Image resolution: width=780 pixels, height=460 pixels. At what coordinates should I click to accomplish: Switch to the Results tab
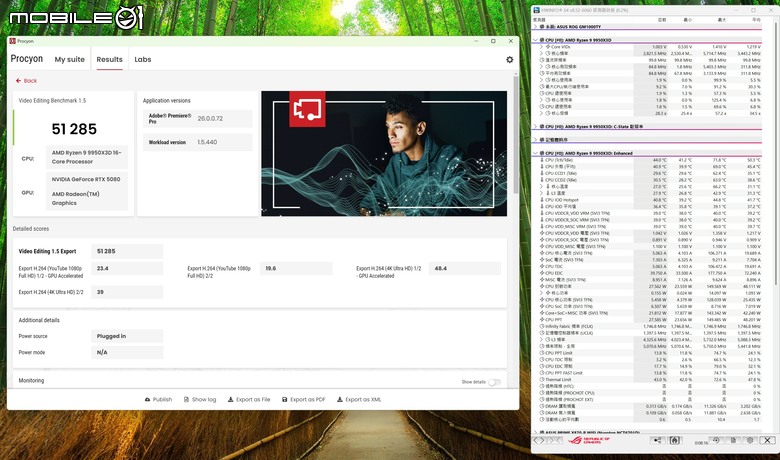click(x=109, y=59)
